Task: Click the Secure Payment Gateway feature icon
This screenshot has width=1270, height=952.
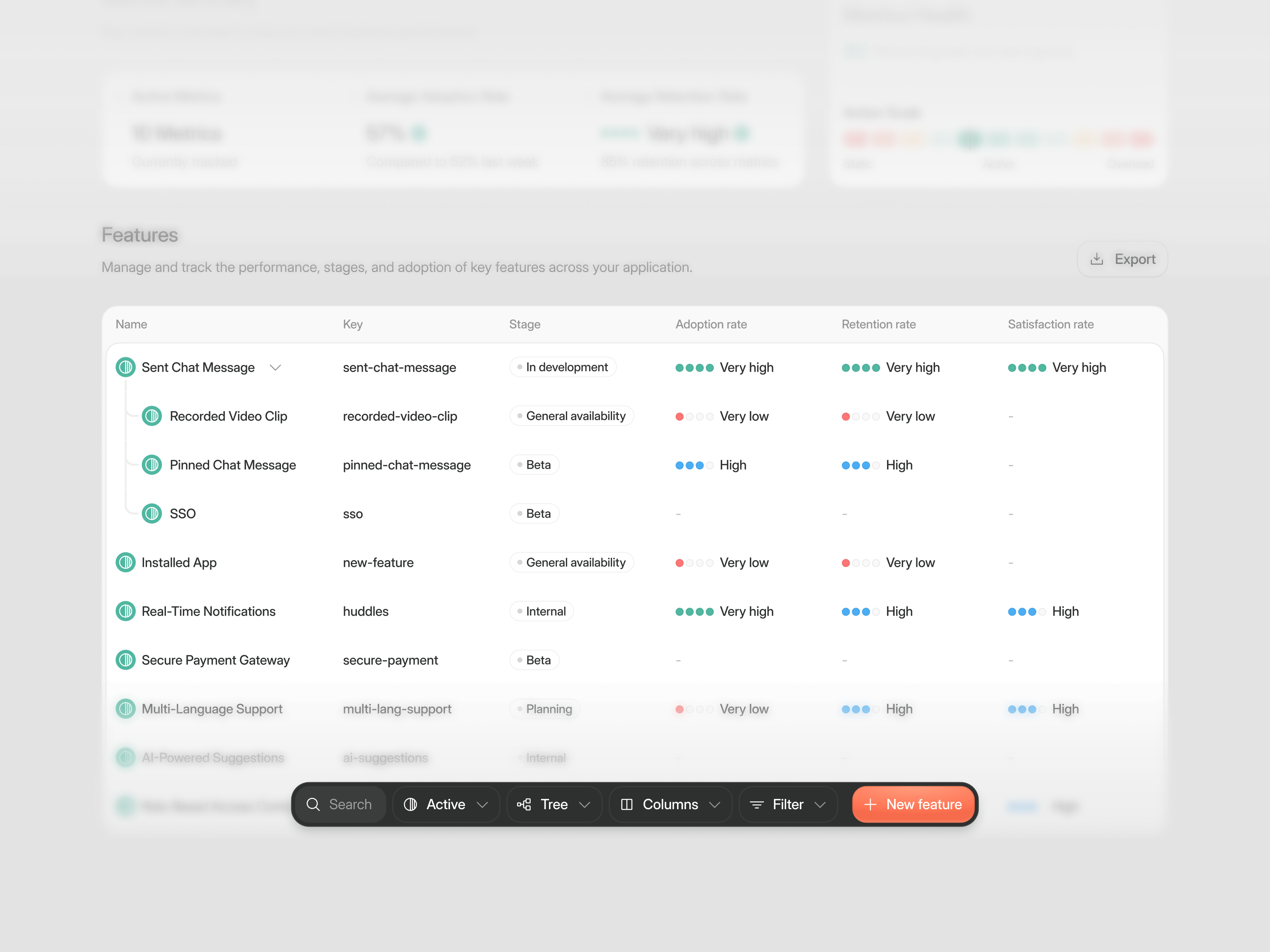Action: [125, 660]
